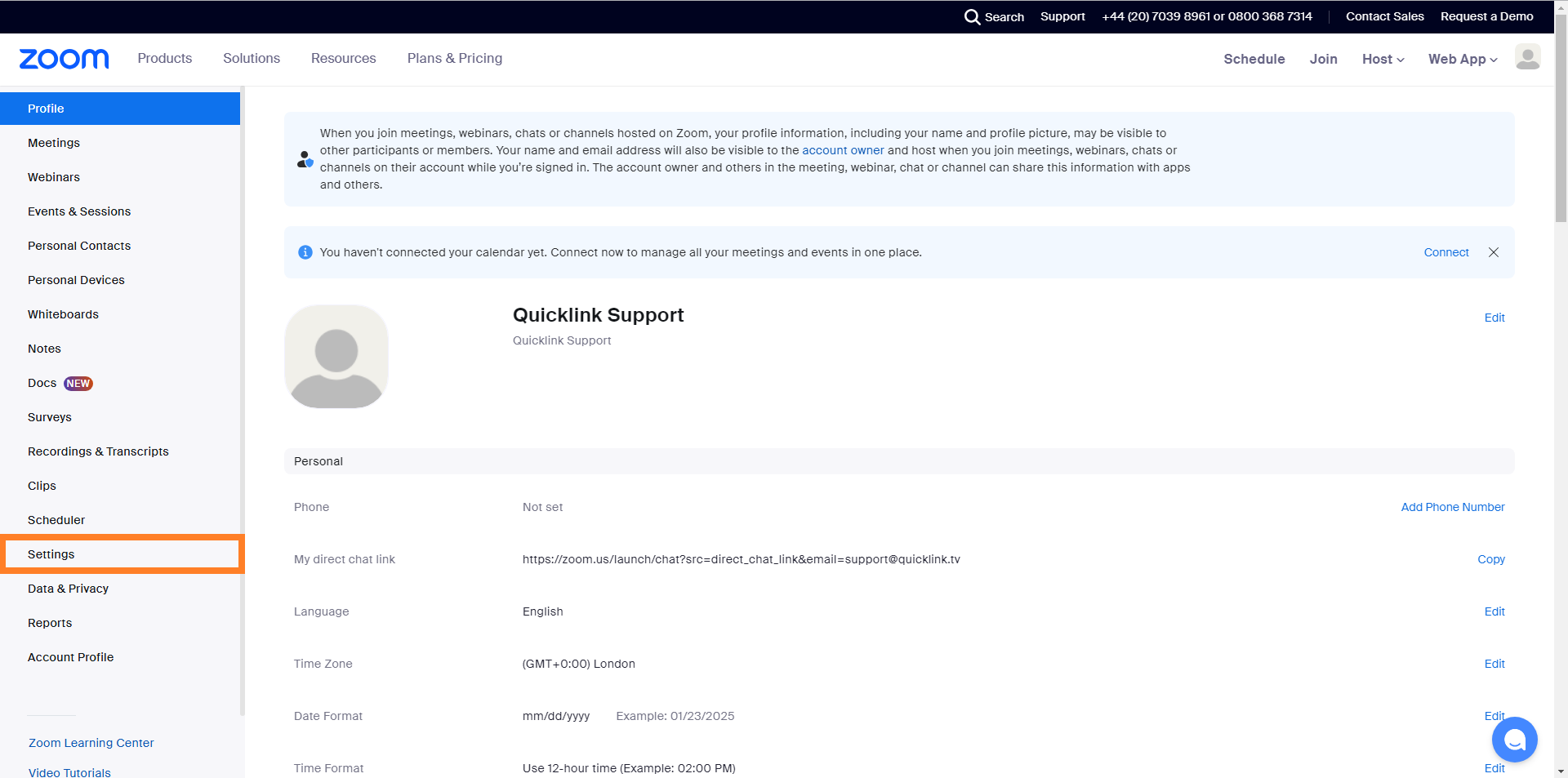The height and width of the screenshot is (778, 1568).
Task: Open Docs in the sidebar
Action: pos(120,383)
